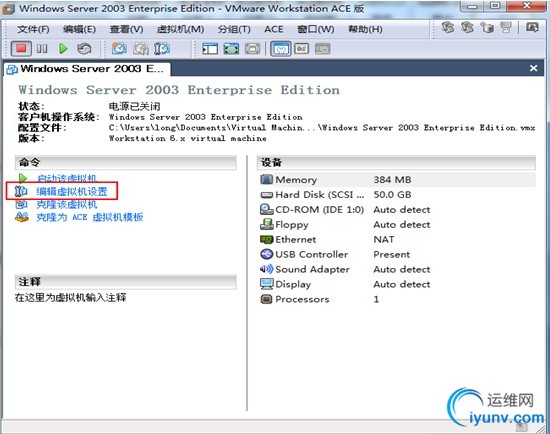Select the Windows Server 2003 E... tab

coord(87,69)
